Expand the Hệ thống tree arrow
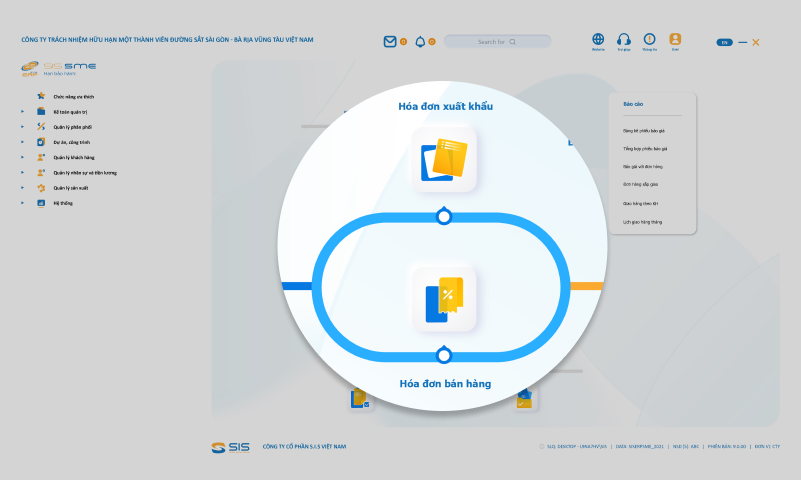The width and height of the screenshot is (801, 481). tap(22, 203)
